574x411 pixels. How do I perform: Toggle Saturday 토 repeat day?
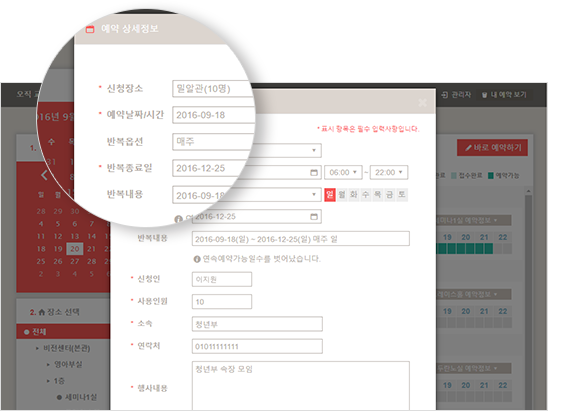click(x=402, y=194)
